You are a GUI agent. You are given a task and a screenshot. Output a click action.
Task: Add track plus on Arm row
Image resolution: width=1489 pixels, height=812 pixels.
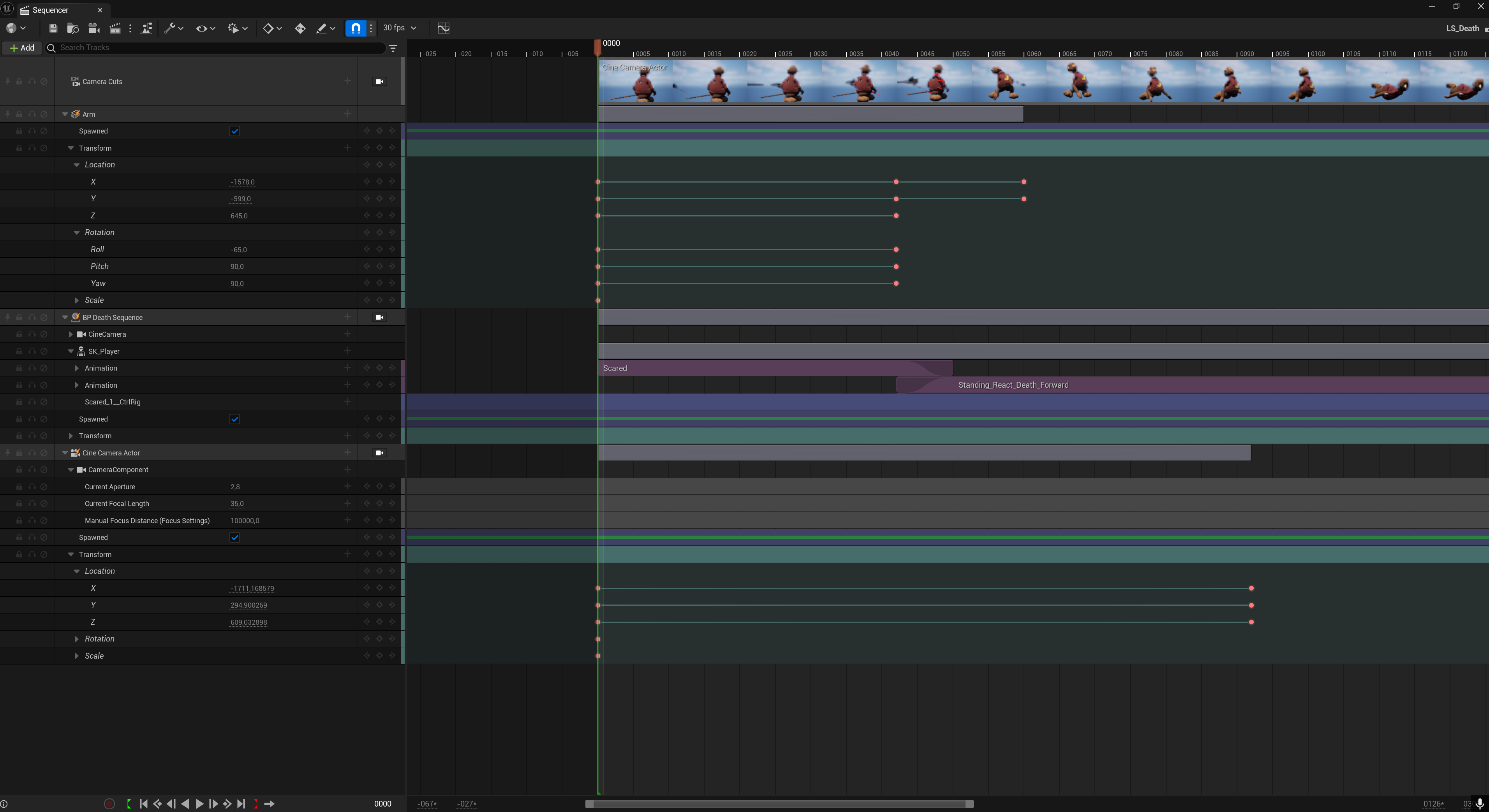pyautogui.click(x=347, y=114)
